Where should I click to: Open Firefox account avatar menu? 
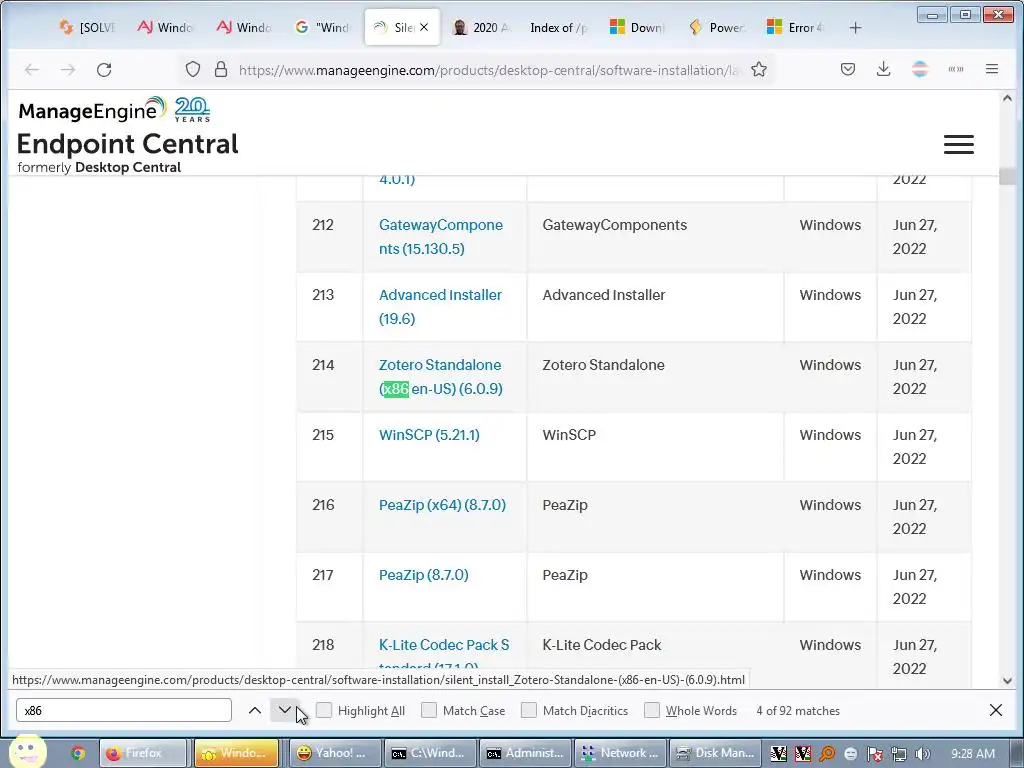click(920, 69)
